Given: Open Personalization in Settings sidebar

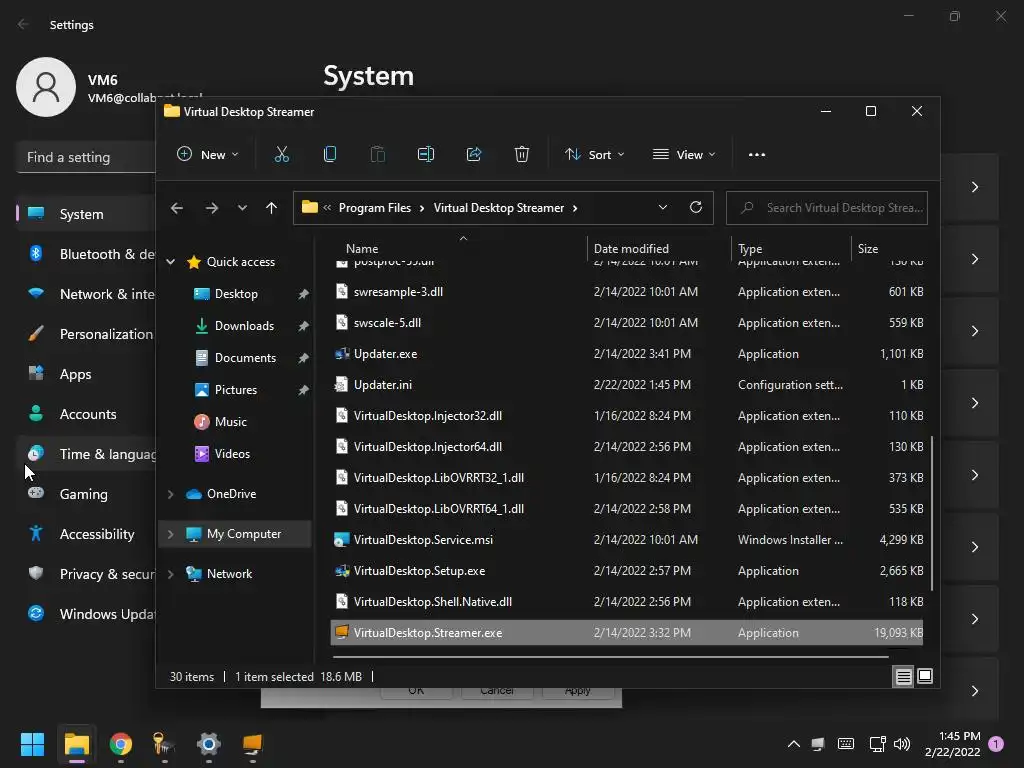Looking at the screenshot, I should click(x=86, y=334).
